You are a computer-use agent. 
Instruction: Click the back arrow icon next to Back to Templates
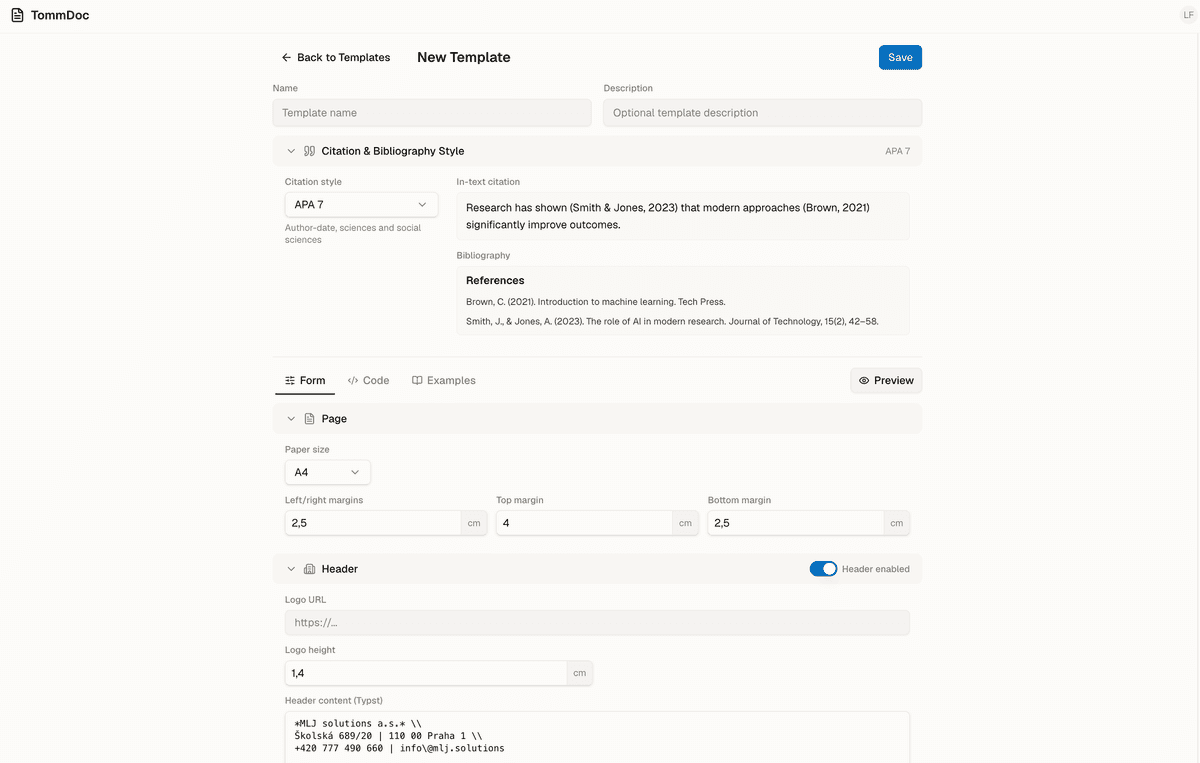point(286,57)
